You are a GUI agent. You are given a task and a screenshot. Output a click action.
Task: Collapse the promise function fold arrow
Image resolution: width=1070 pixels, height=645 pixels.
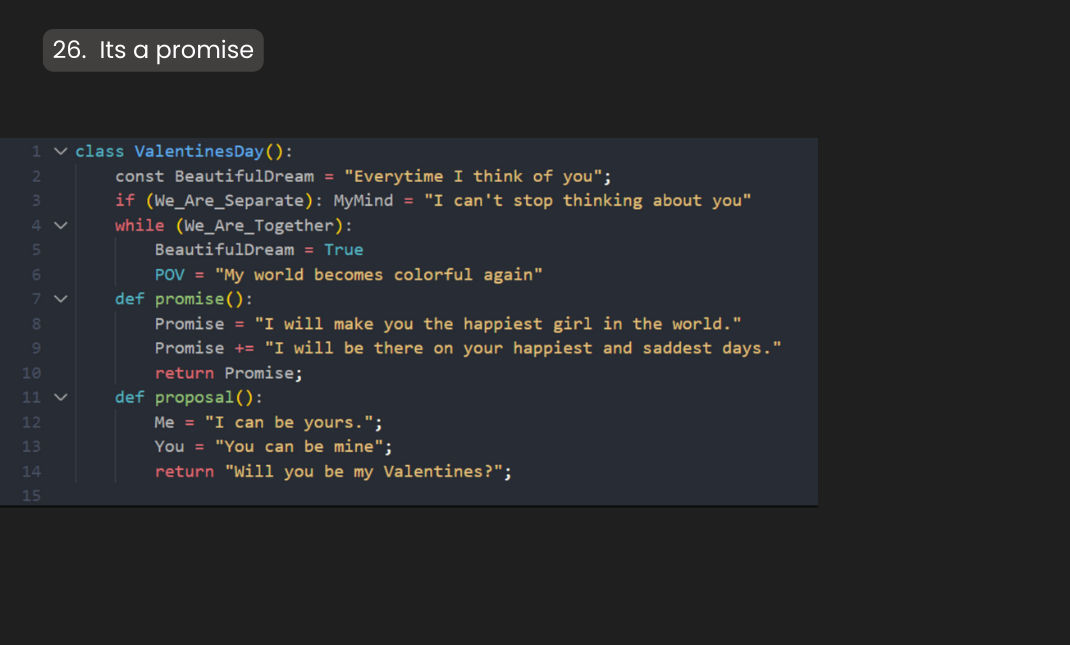[x=60, y=299]
